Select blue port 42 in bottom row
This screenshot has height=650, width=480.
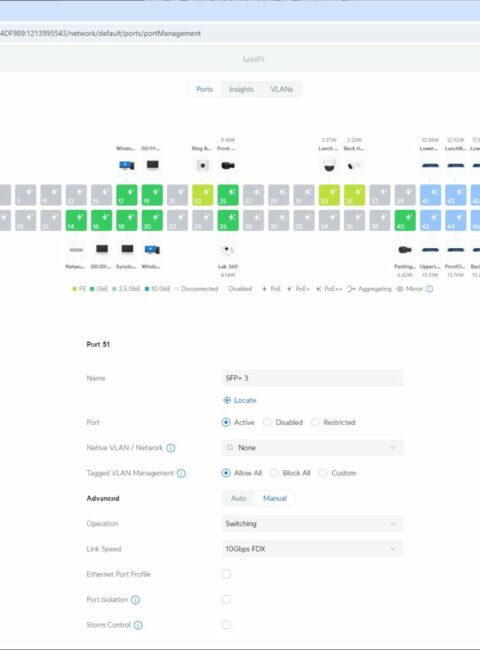[x=430, y=221]
